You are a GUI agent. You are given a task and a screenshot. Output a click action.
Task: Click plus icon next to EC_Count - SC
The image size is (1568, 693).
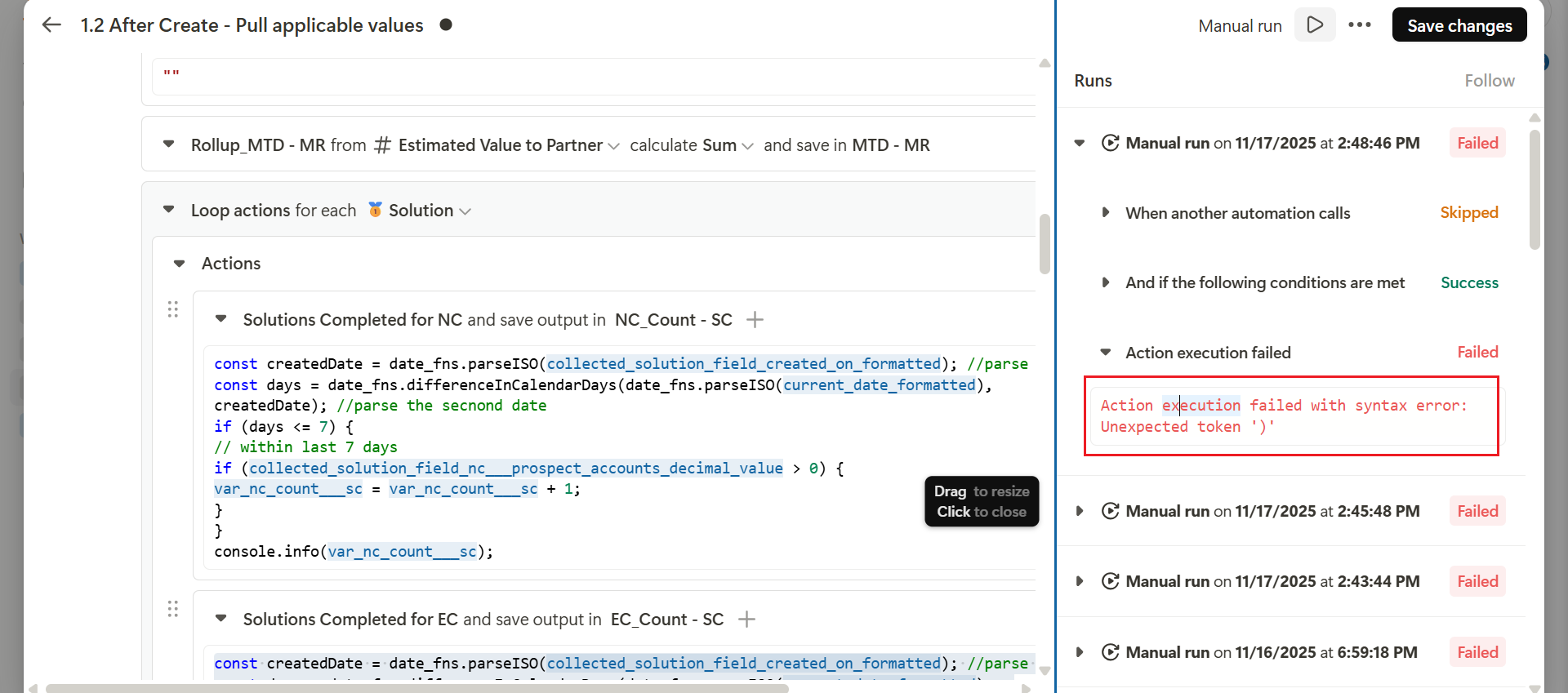[x=746, y=620]
